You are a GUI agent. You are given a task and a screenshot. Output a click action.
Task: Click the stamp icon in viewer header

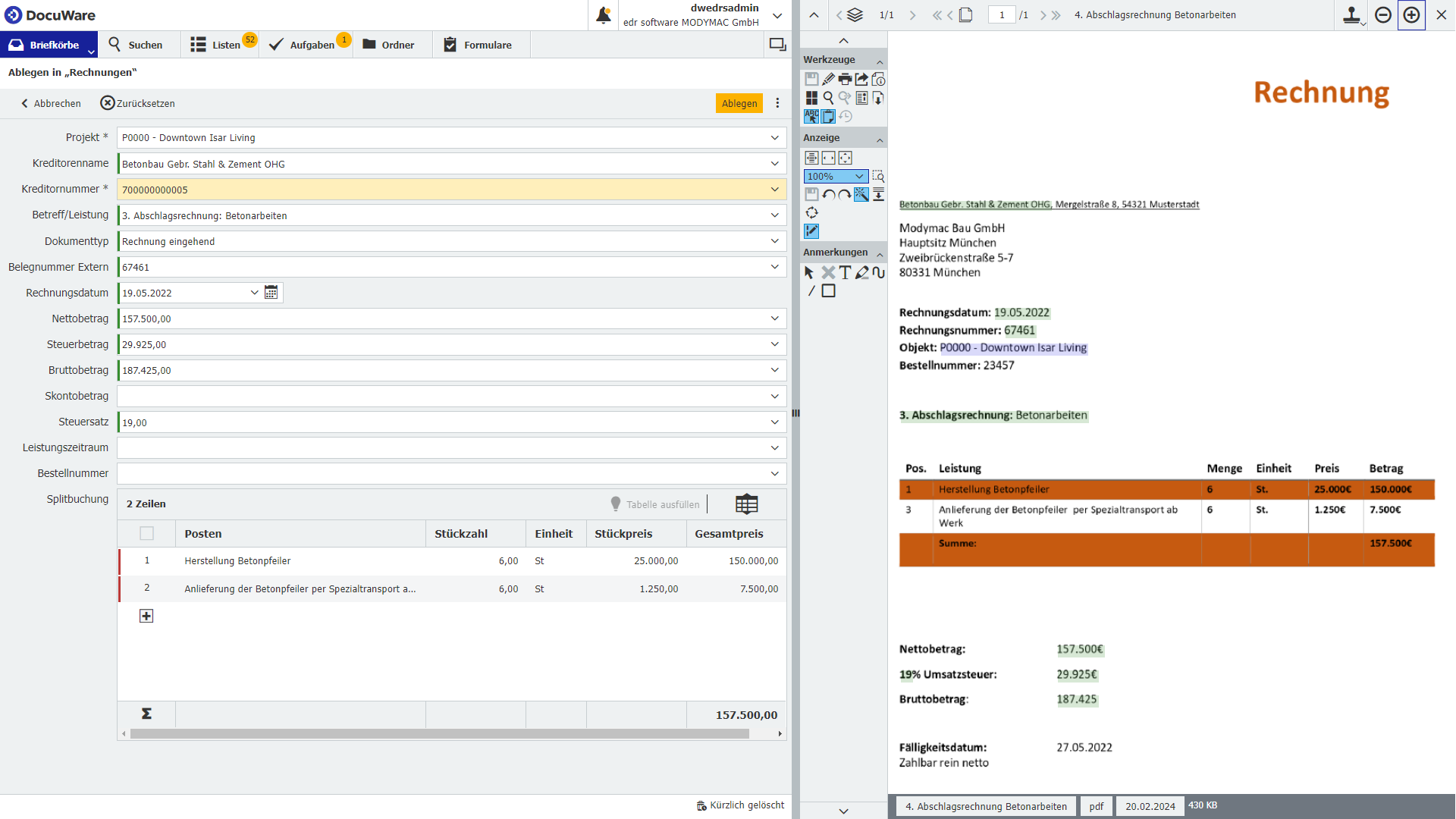click(x=1351, y=15)
